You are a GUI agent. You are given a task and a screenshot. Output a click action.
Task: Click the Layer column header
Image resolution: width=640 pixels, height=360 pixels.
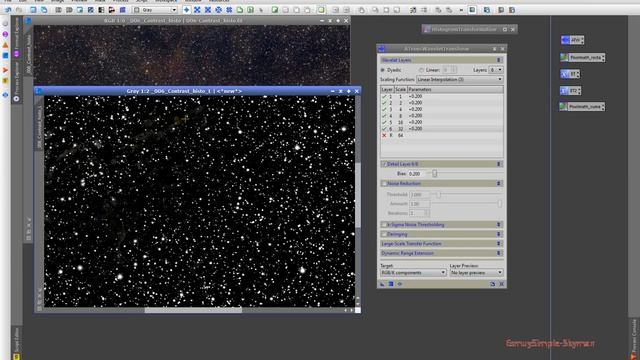coord(387,89)
